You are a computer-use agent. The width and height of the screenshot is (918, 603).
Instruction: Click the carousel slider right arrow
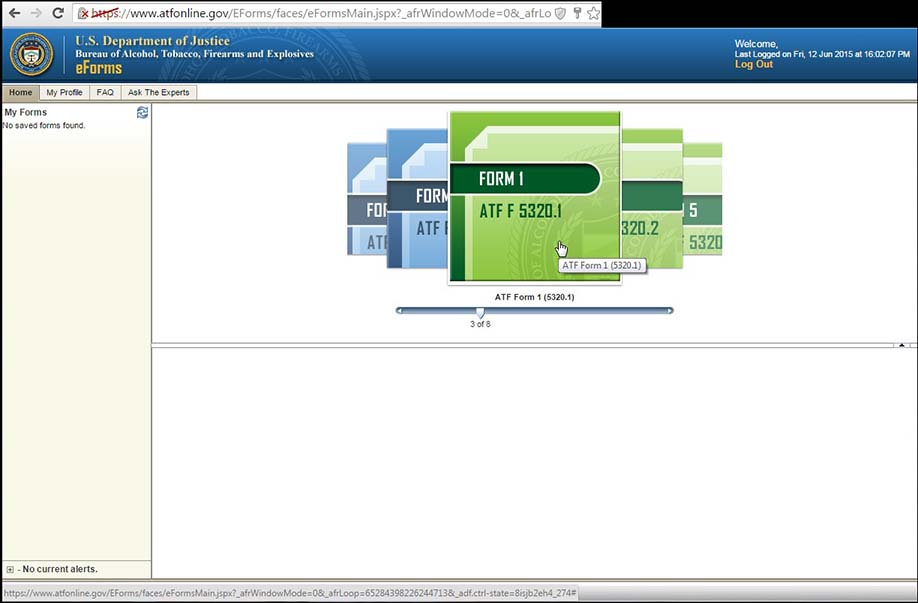click(670, 311)
